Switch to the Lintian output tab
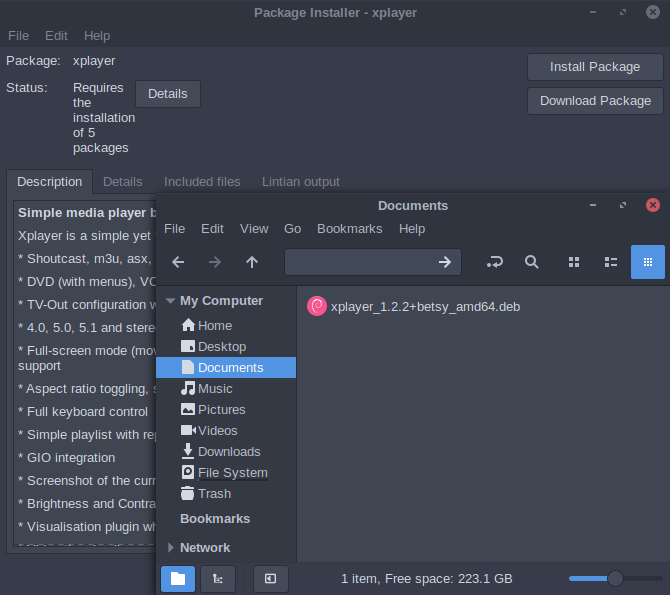This screenshot has width=670, height=595. [x=301, y=182]
